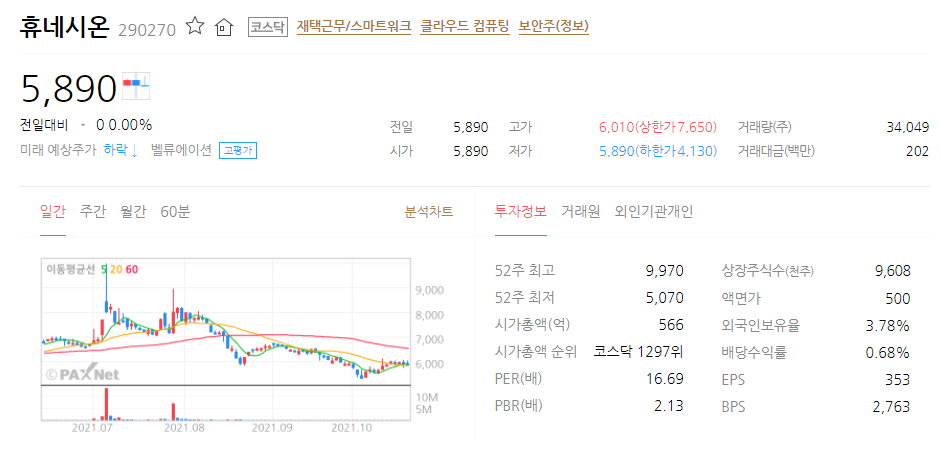Click the 외국인보유율 value 3.78%

(888, 326)
